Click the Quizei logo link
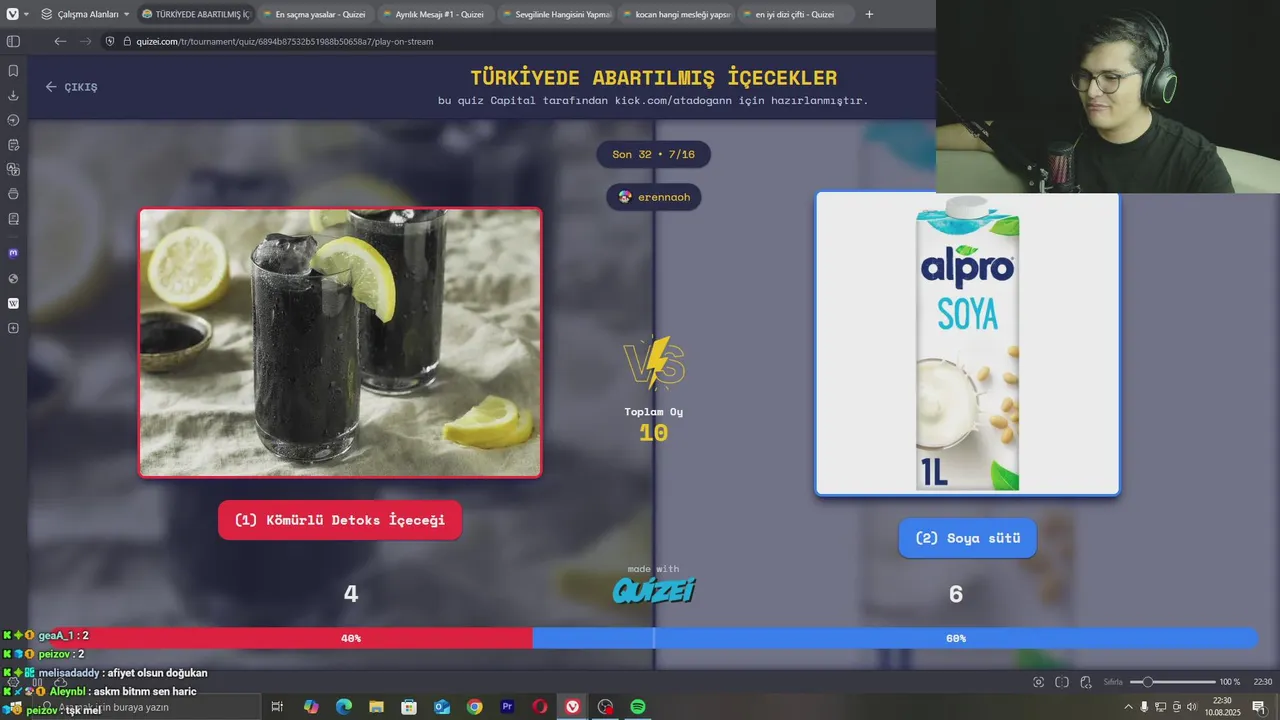 click(654, 591)
